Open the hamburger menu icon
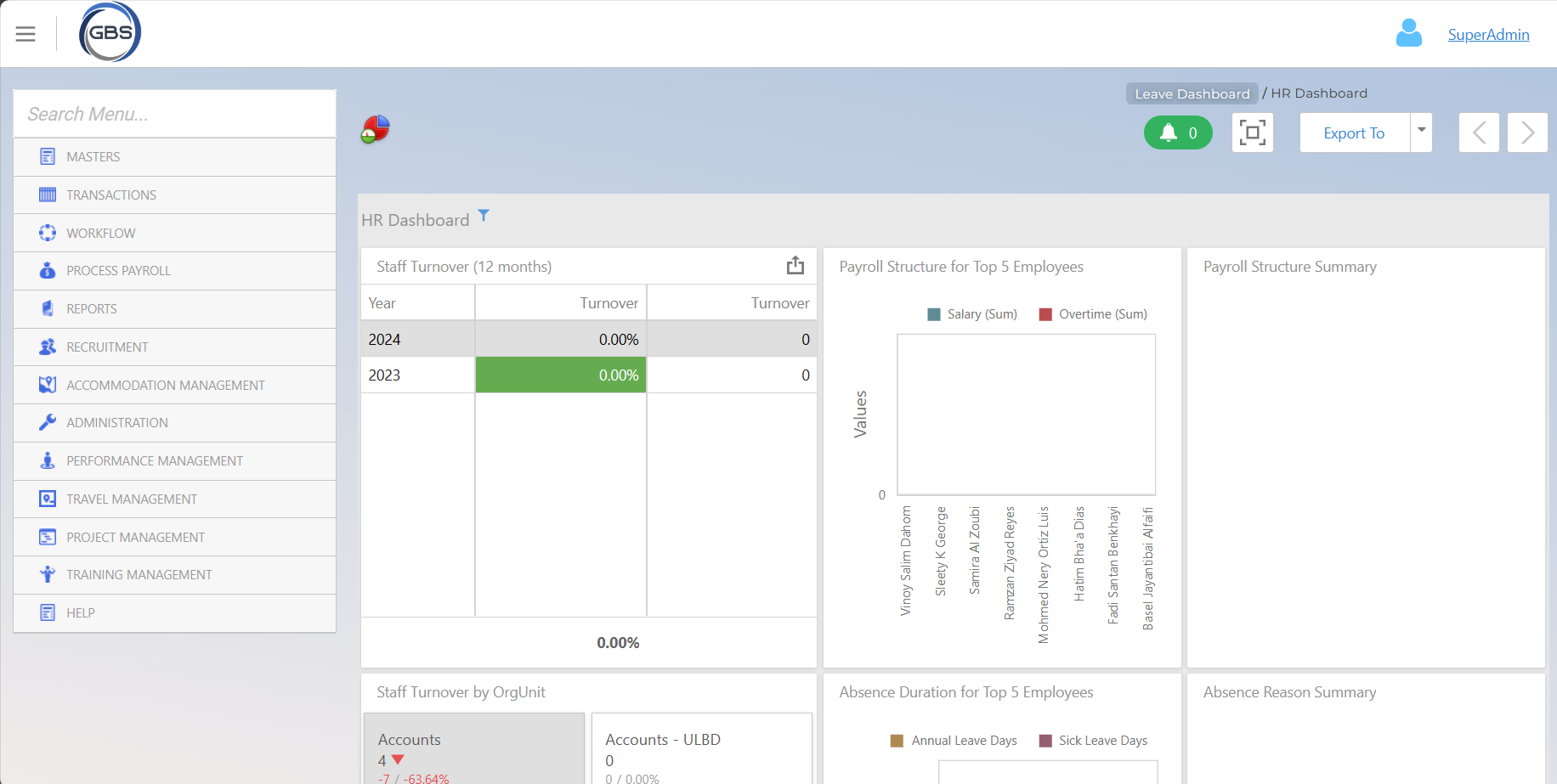1557x784 pixels. point(25,34)
